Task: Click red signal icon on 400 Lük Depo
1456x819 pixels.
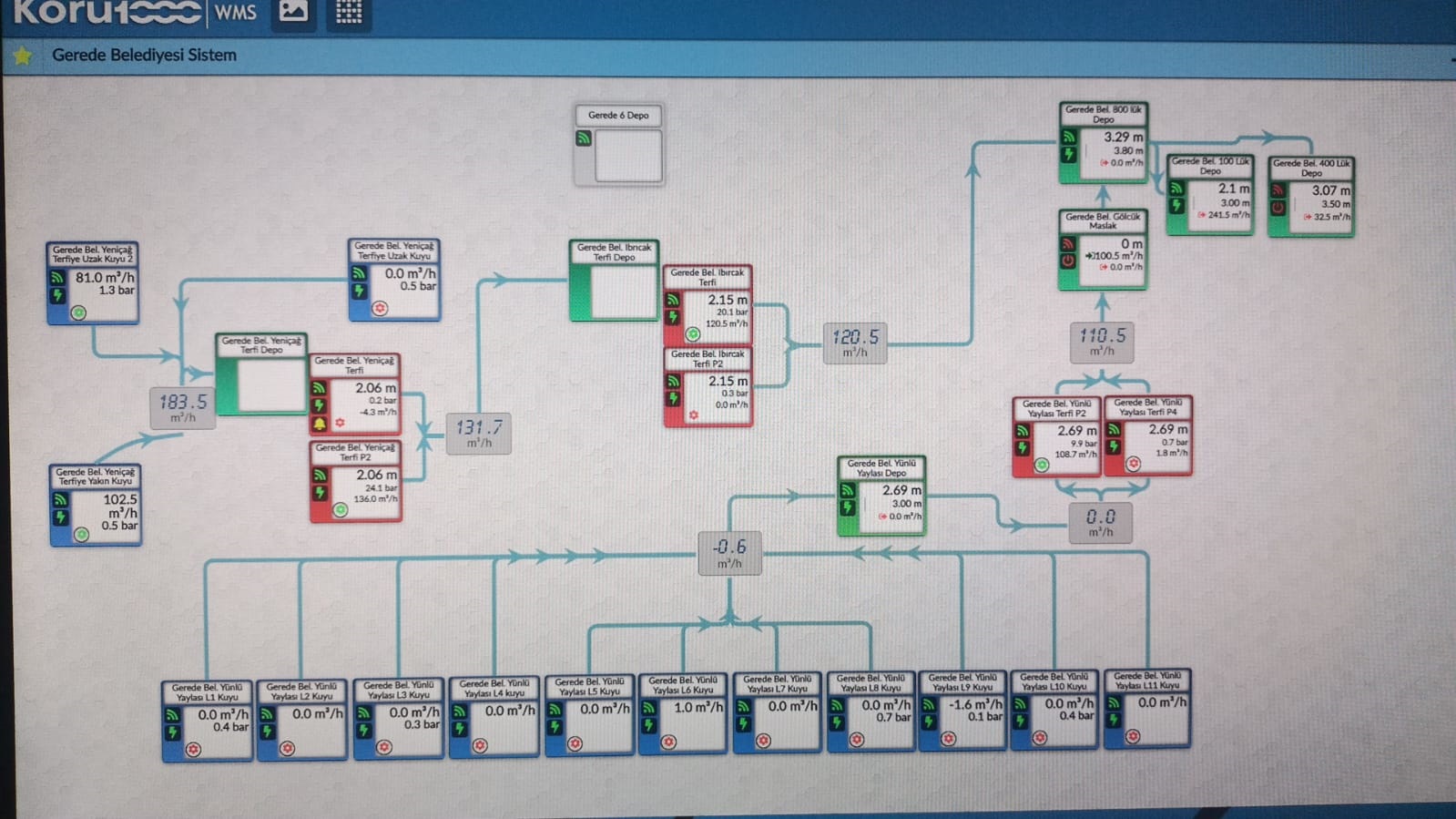Action: pyautogui.click(x=1278, y=189)
